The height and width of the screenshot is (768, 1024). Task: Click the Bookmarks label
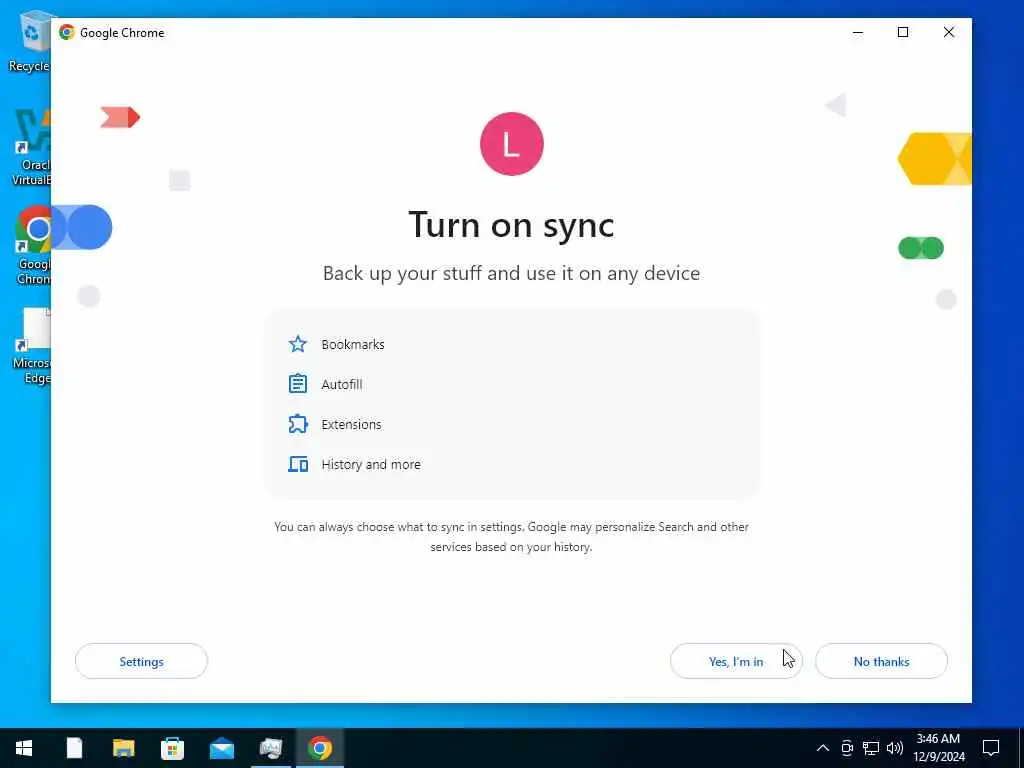tap(353, 344)
